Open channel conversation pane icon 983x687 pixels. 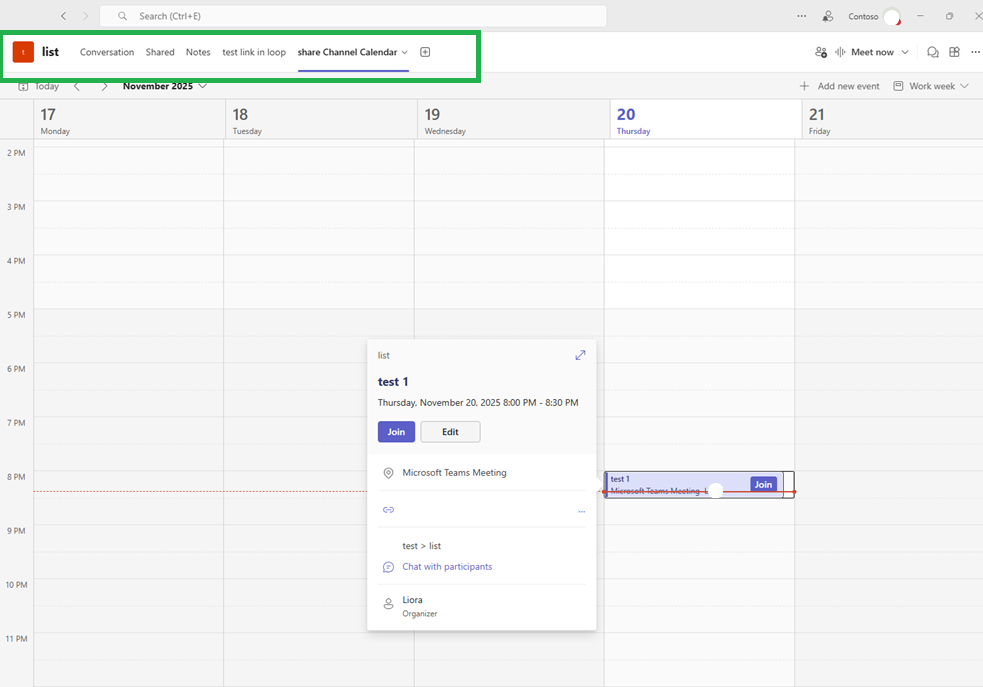(x=933, y=52)
